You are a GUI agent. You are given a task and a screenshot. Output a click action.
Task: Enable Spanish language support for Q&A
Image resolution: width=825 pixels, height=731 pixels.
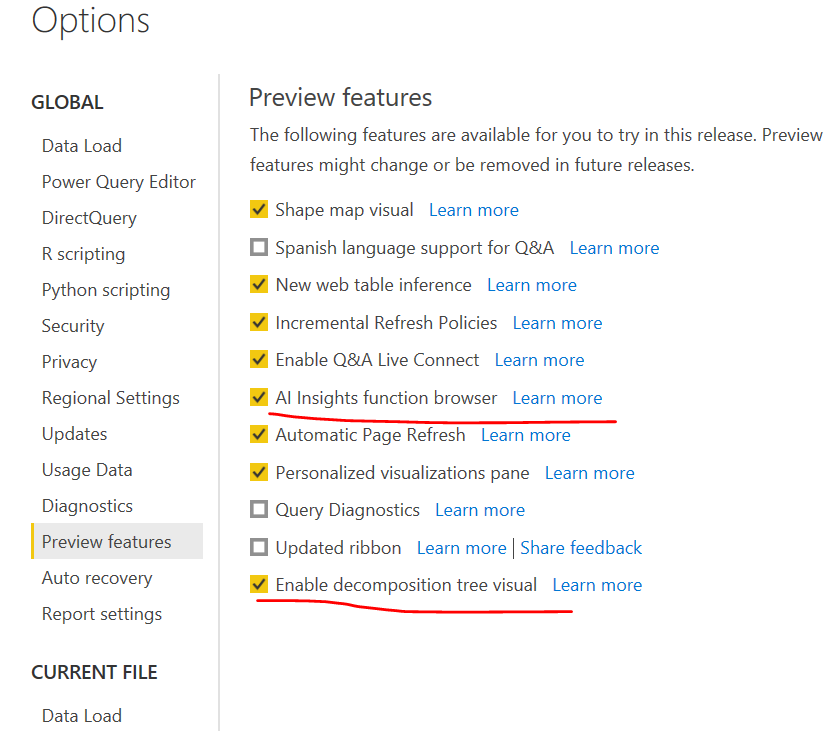(x=259, y=248)
